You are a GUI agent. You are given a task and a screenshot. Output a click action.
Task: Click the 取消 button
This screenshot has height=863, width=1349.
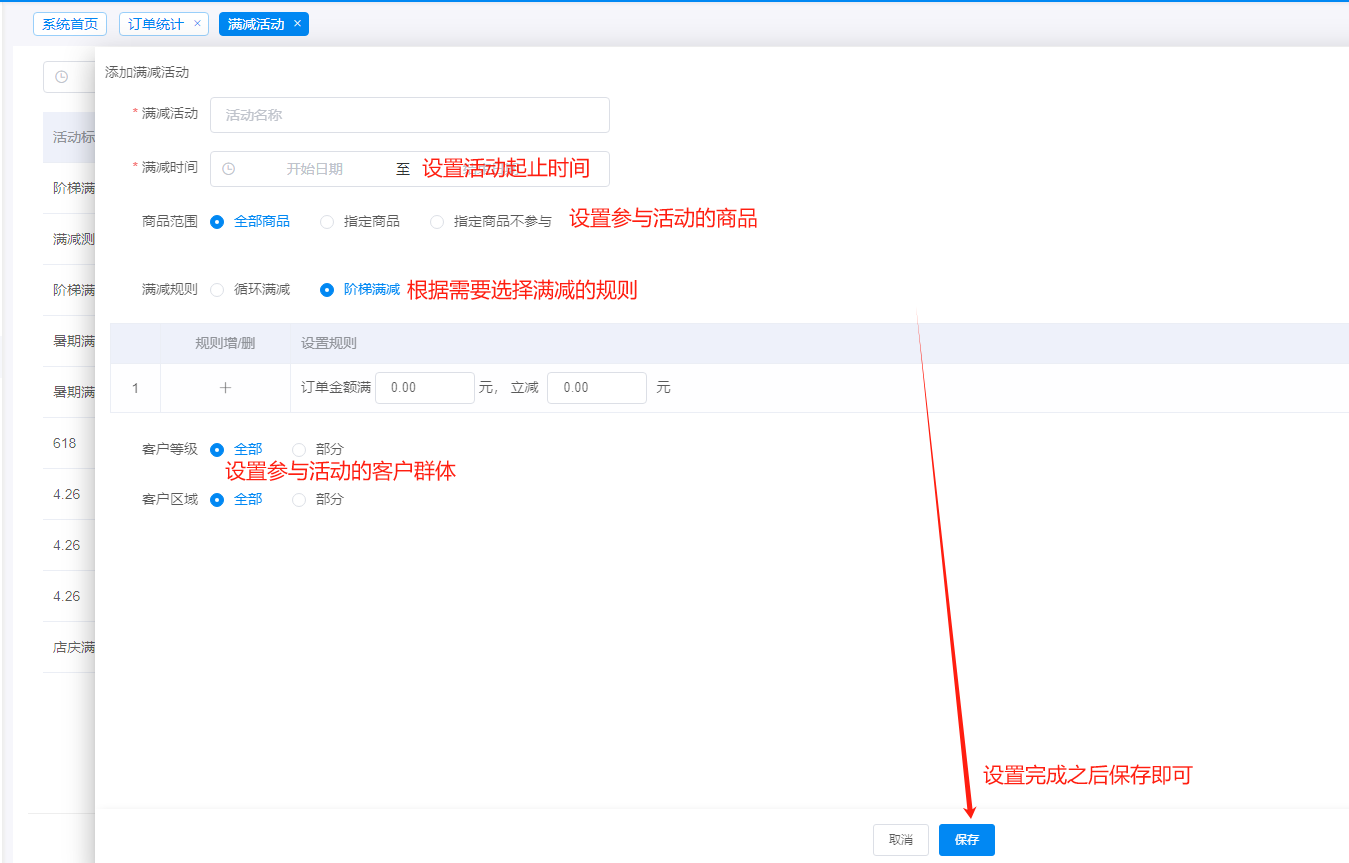pos(900,840)
